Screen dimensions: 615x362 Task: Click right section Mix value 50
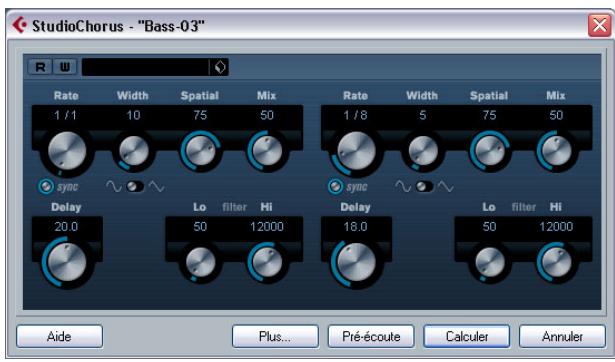556,115
